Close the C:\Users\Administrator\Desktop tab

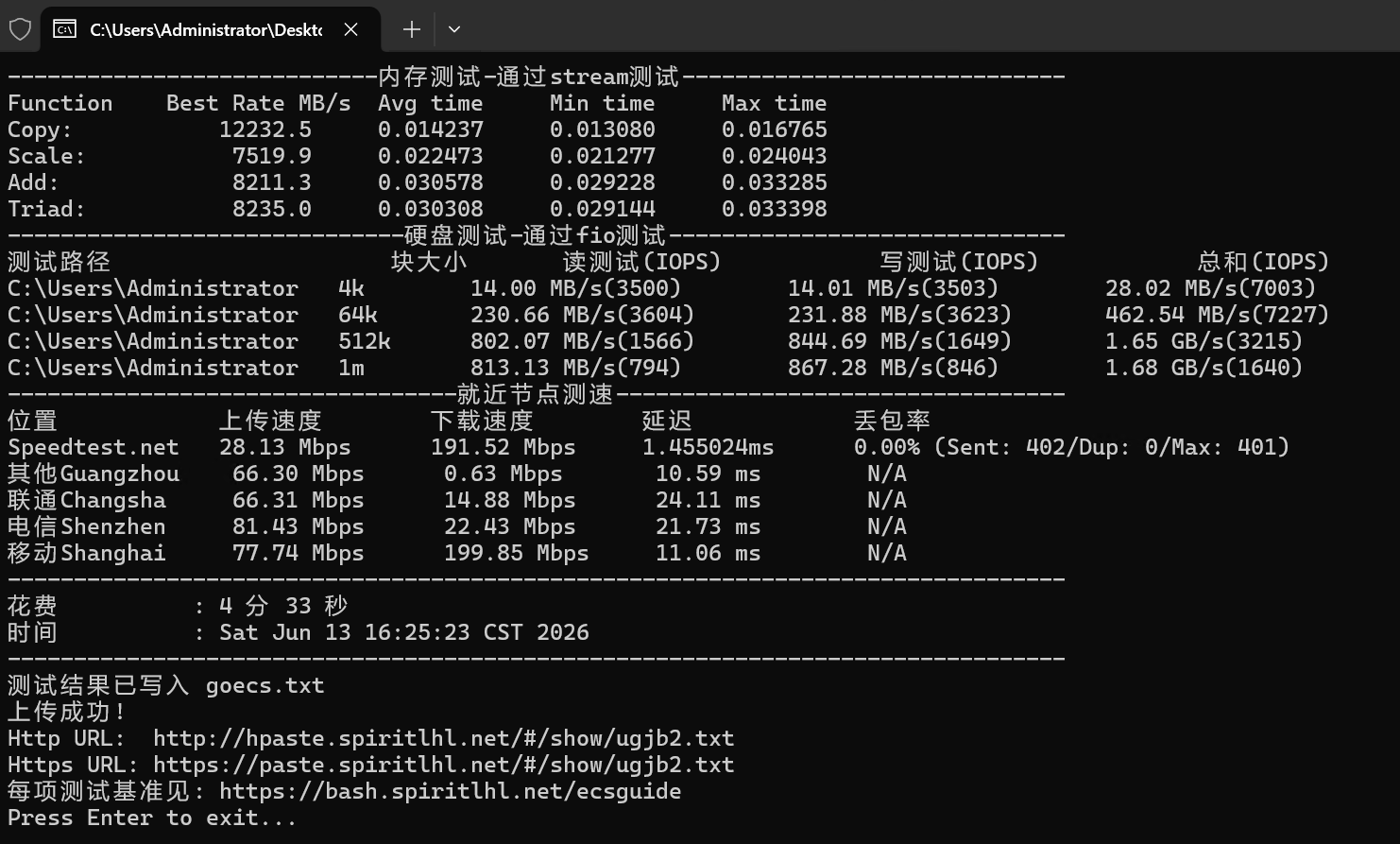pyautogui.click(x=351, y=29)
